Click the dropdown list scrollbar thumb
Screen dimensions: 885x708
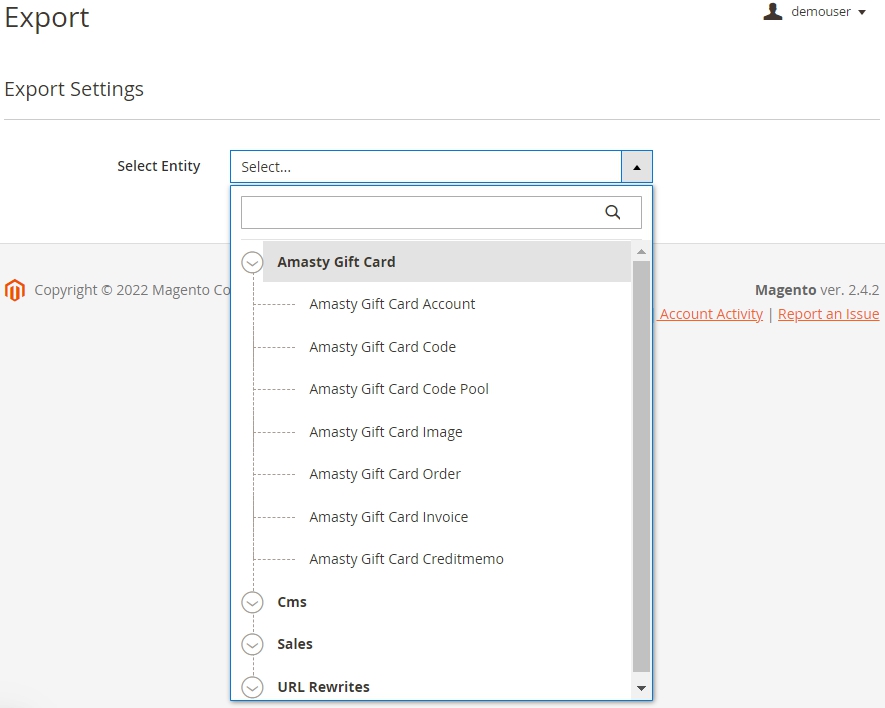point(641,466)
